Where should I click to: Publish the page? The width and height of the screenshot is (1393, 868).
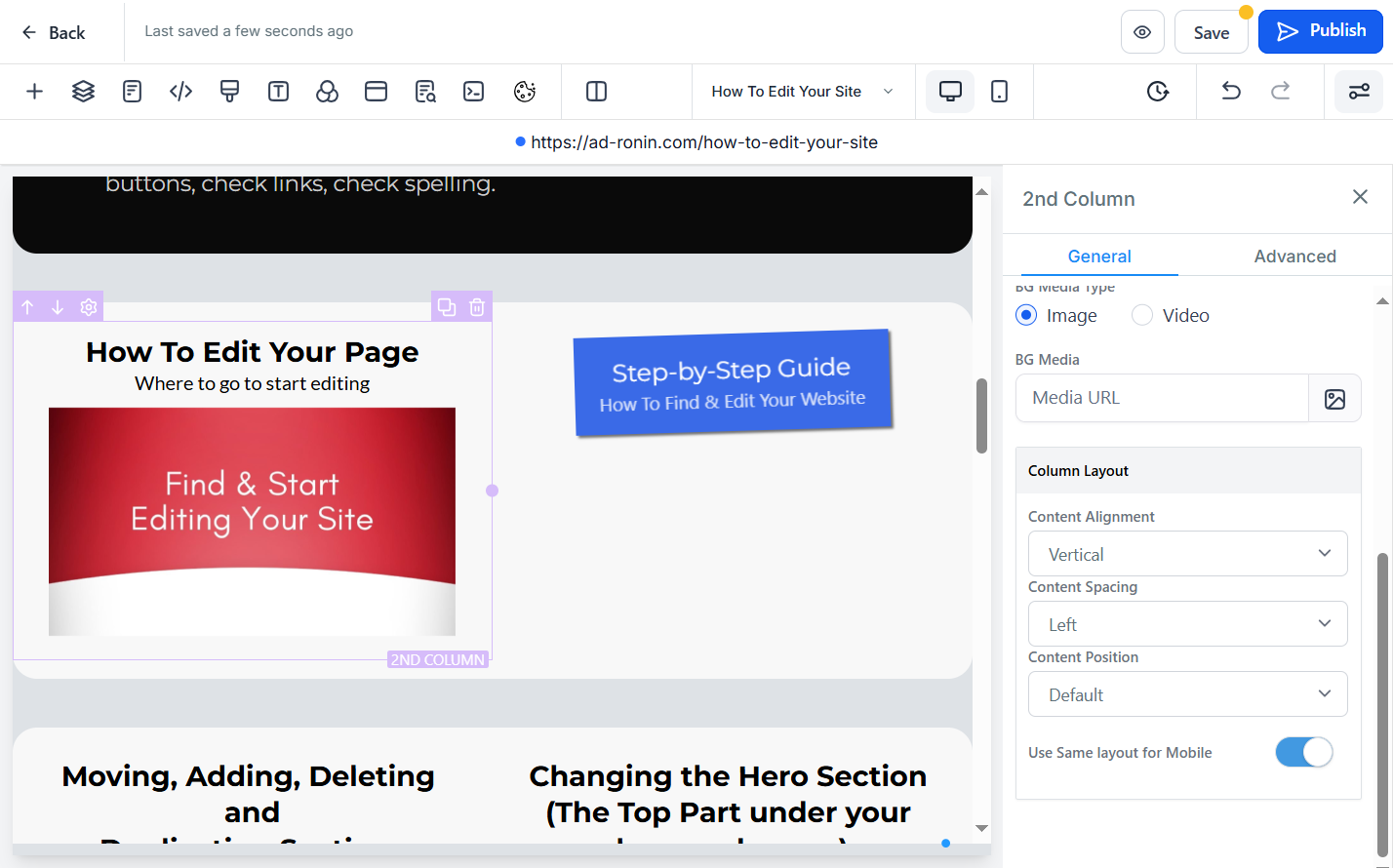(1321, 31)
